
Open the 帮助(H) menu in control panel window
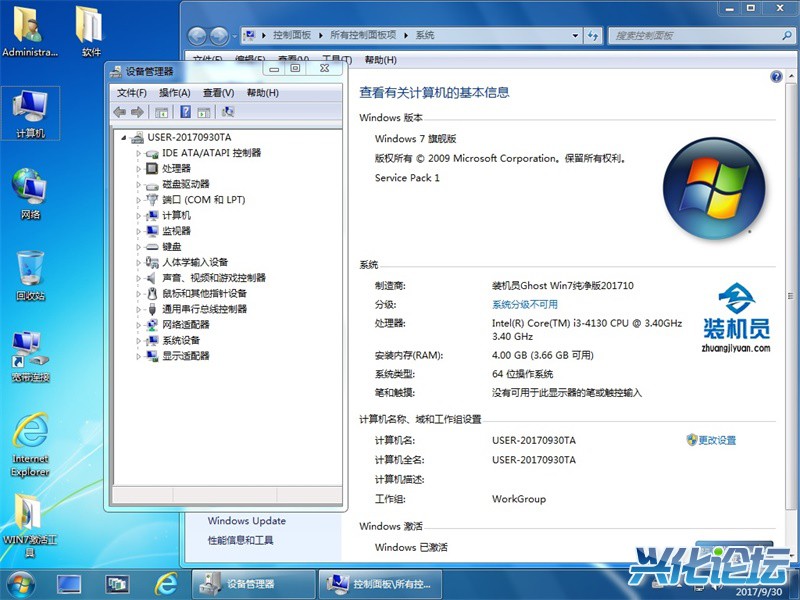click(381, 60)
